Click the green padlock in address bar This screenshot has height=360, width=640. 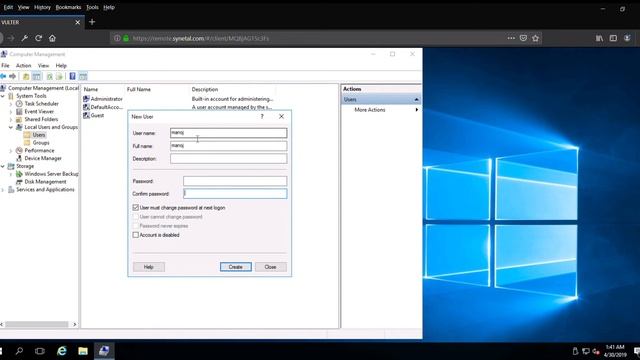click(x=126, y=38)
